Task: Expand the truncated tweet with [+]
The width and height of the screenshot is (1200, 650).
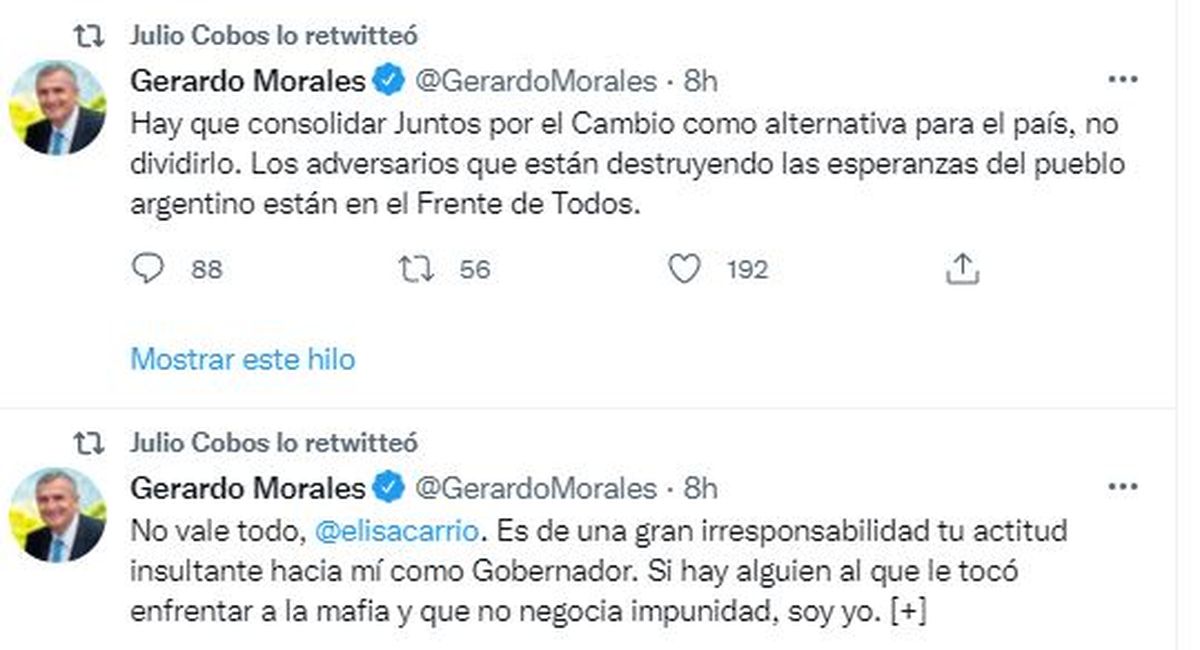Action: coord(908,612)
